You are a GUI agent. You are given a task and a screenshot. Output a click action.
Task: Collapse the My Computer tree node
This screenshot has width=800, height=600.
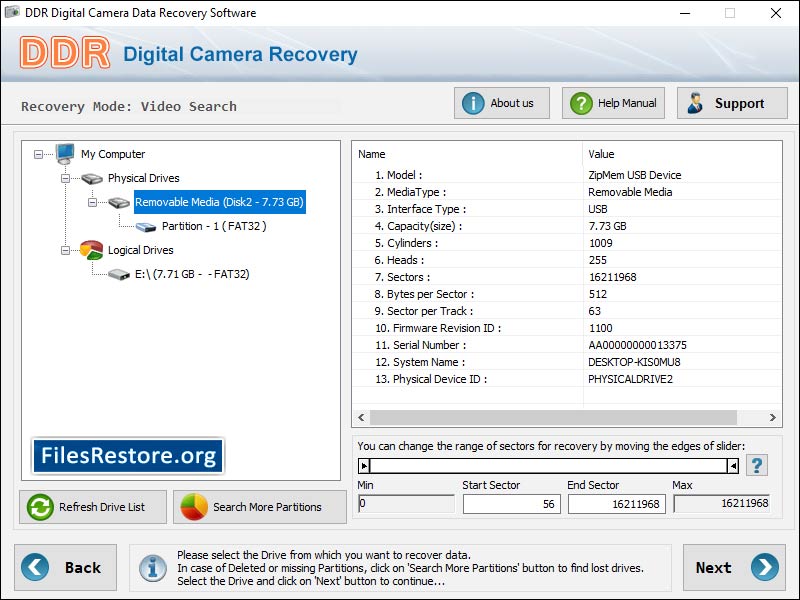pyautogui.click(x=37, y=154)
